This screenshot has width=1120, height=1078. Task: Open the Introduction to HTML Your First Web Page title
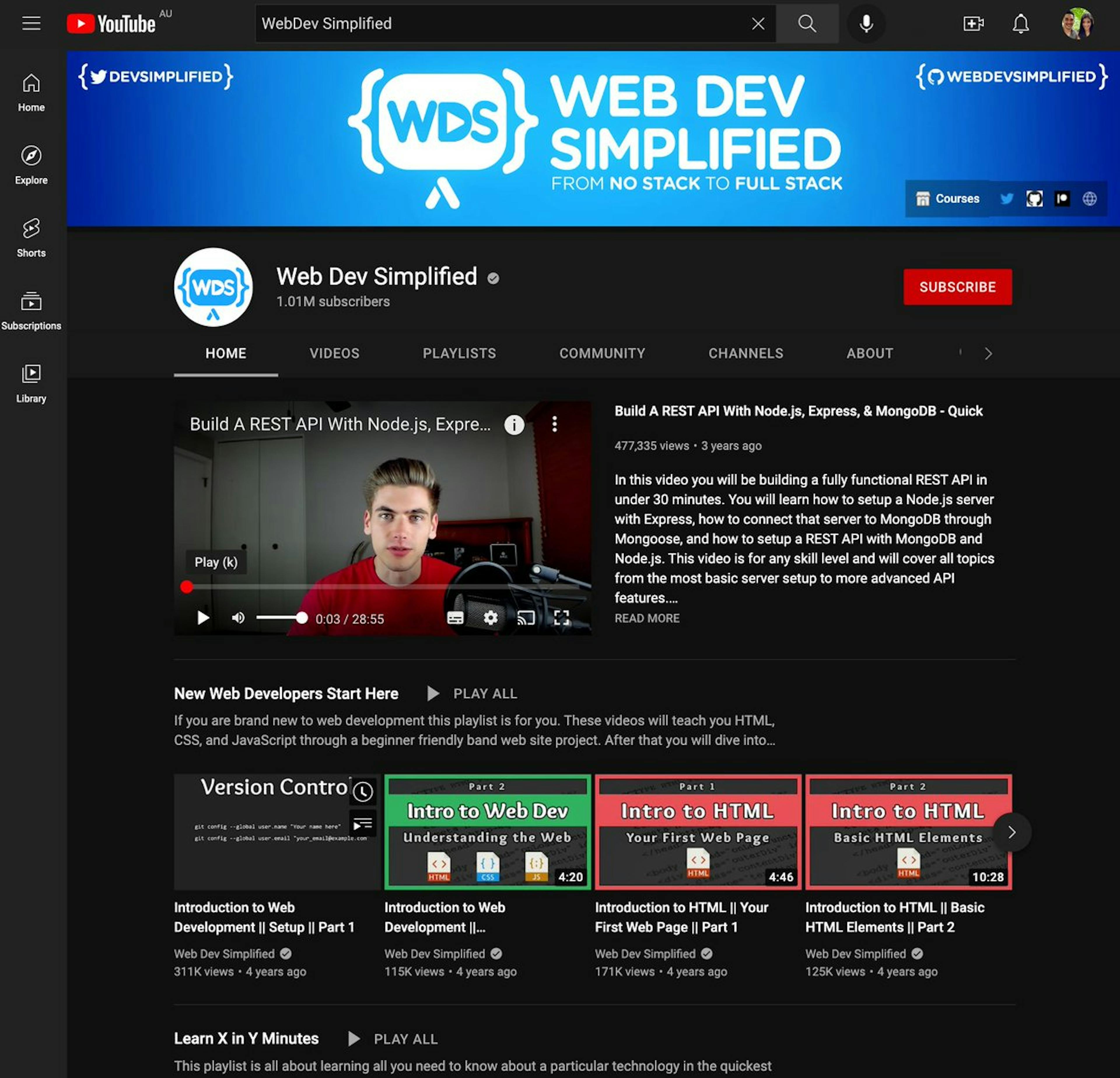[x=681, y=917]
